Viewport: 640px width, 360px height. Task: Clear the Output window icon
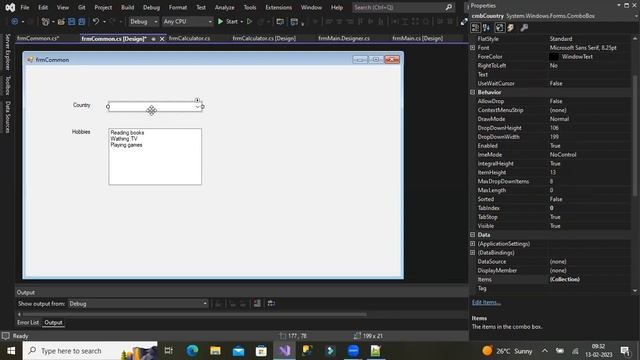coord(257,303)
